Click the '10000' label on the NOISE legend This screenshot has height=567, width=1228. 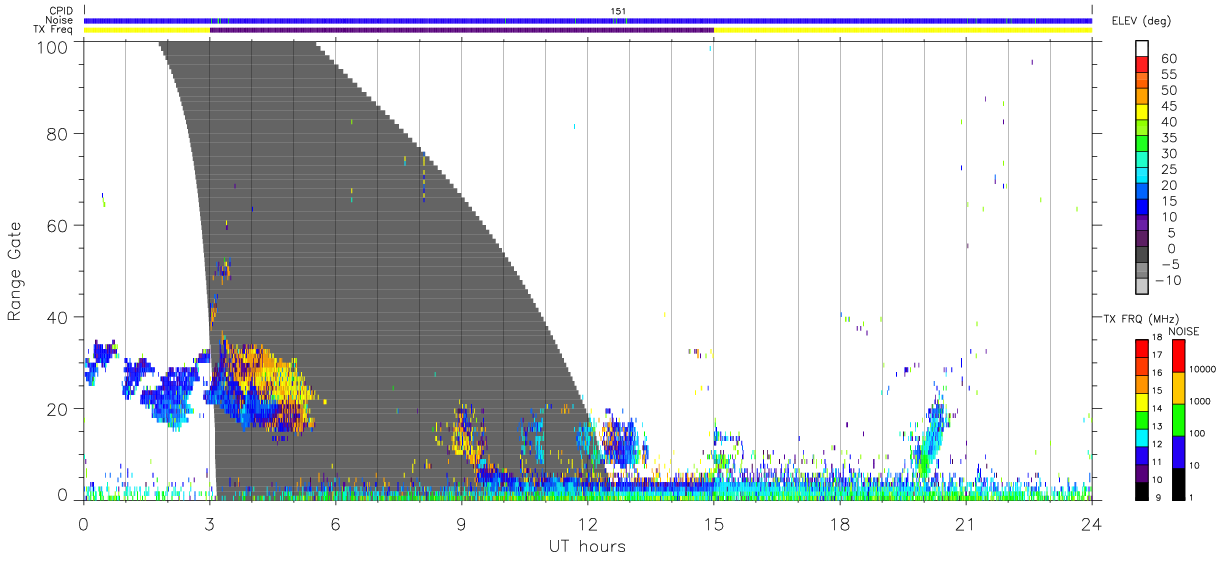(1202, 370)
